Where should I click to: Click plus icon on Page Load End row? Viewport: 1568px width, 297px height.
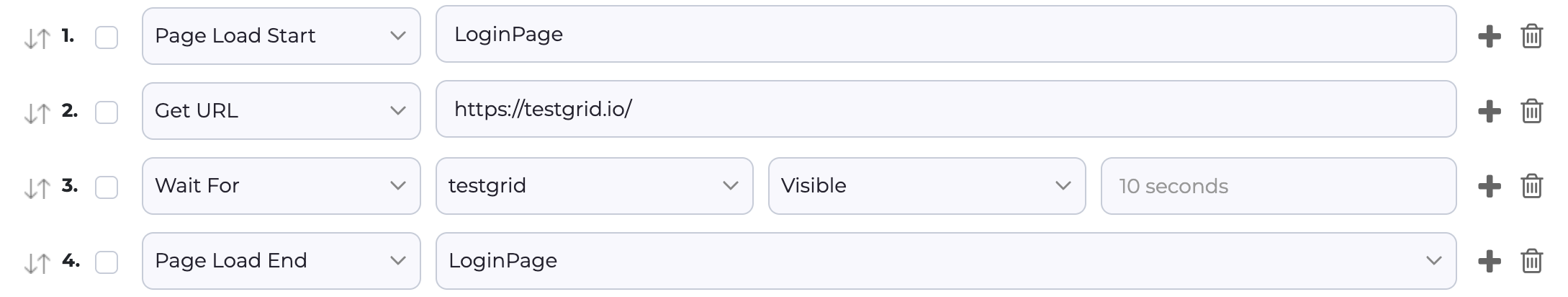[1489, 261]
